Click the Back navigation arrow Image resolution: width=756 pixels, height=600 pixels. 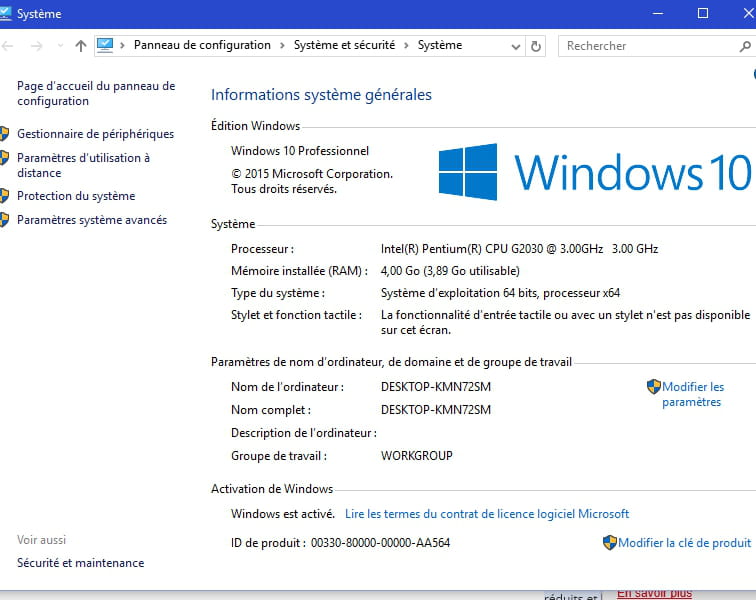tap(7, 46)
